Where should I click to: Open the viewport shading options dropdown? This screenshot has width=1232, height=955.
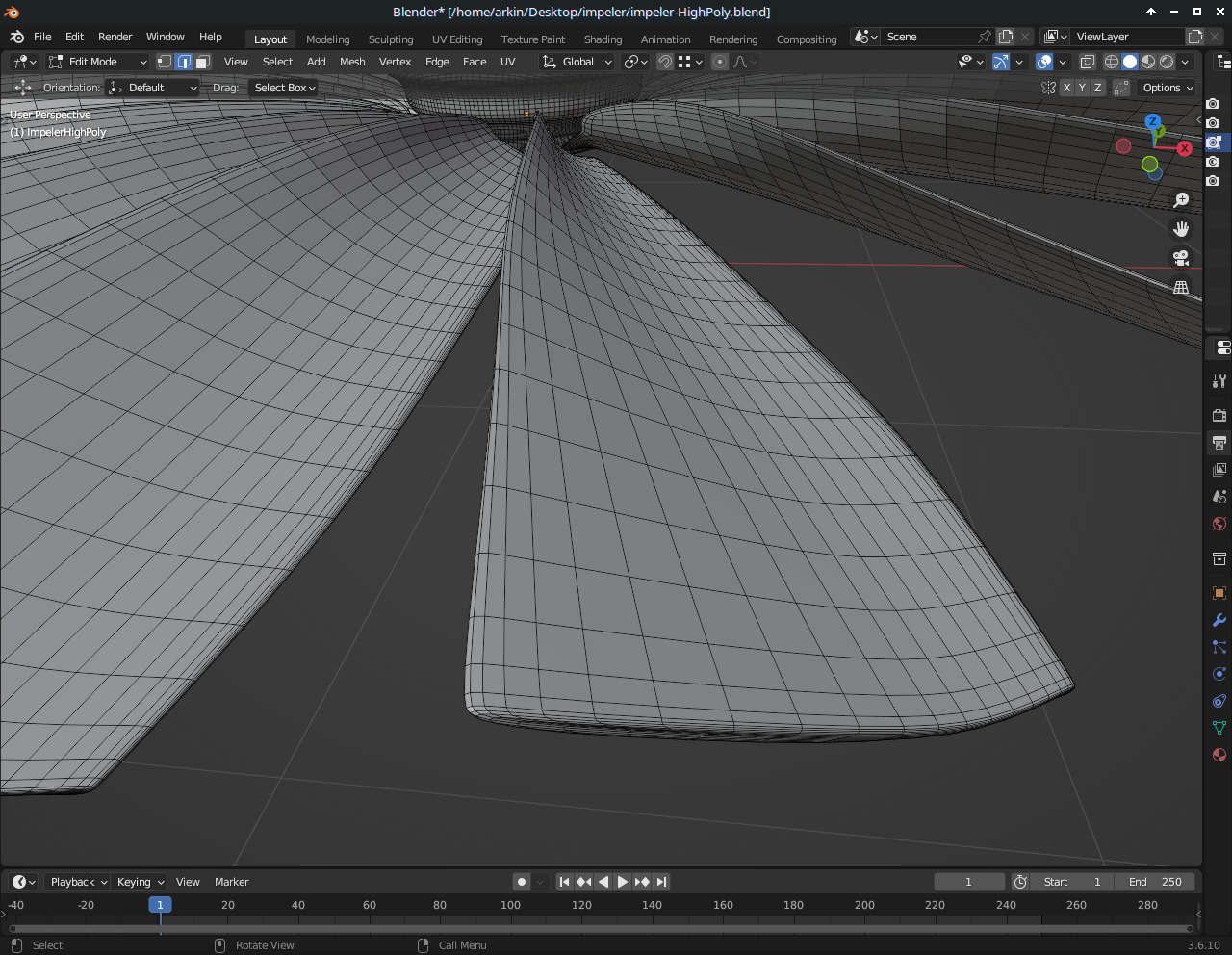pos(1186,62)
